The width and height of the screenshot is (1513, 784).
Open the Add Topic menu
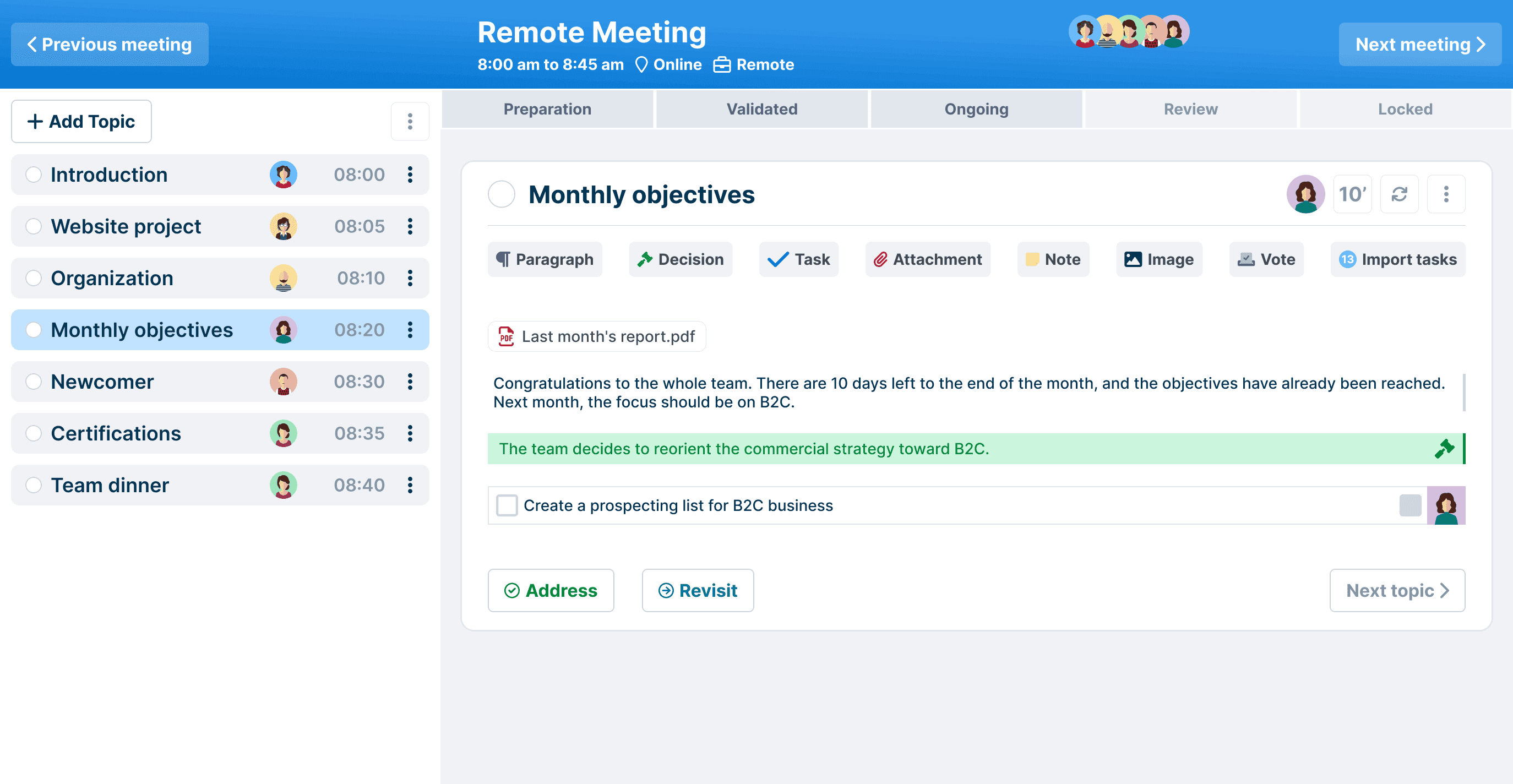pos(80,121)
